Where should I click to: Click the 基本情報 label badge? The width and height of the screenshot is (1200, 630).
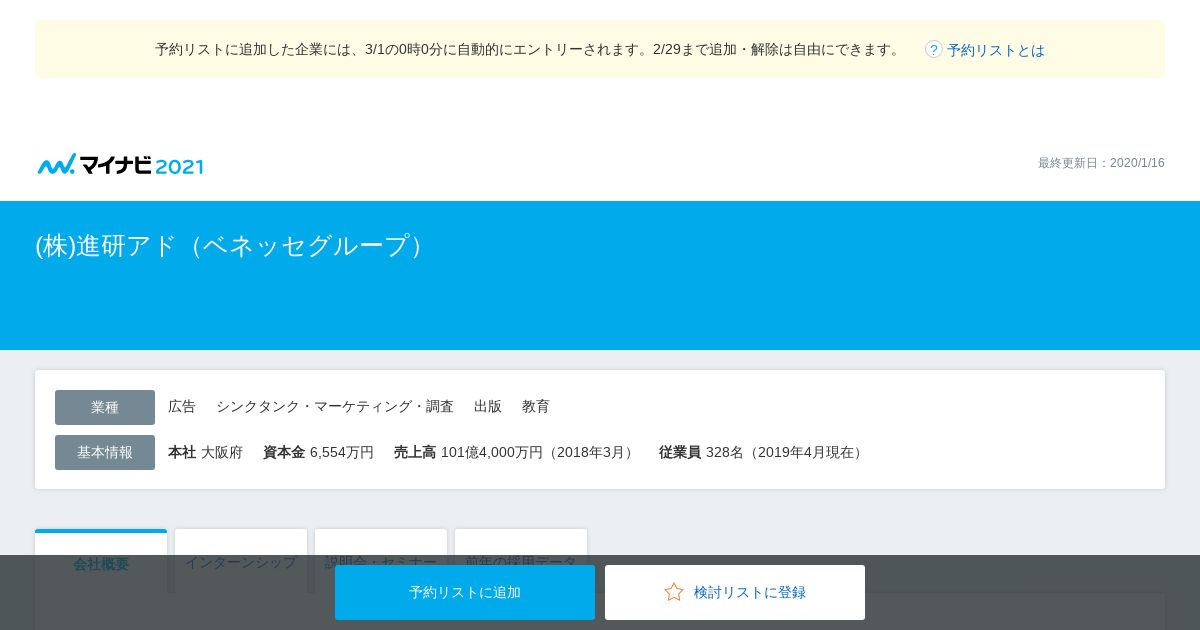pos(105,452)
